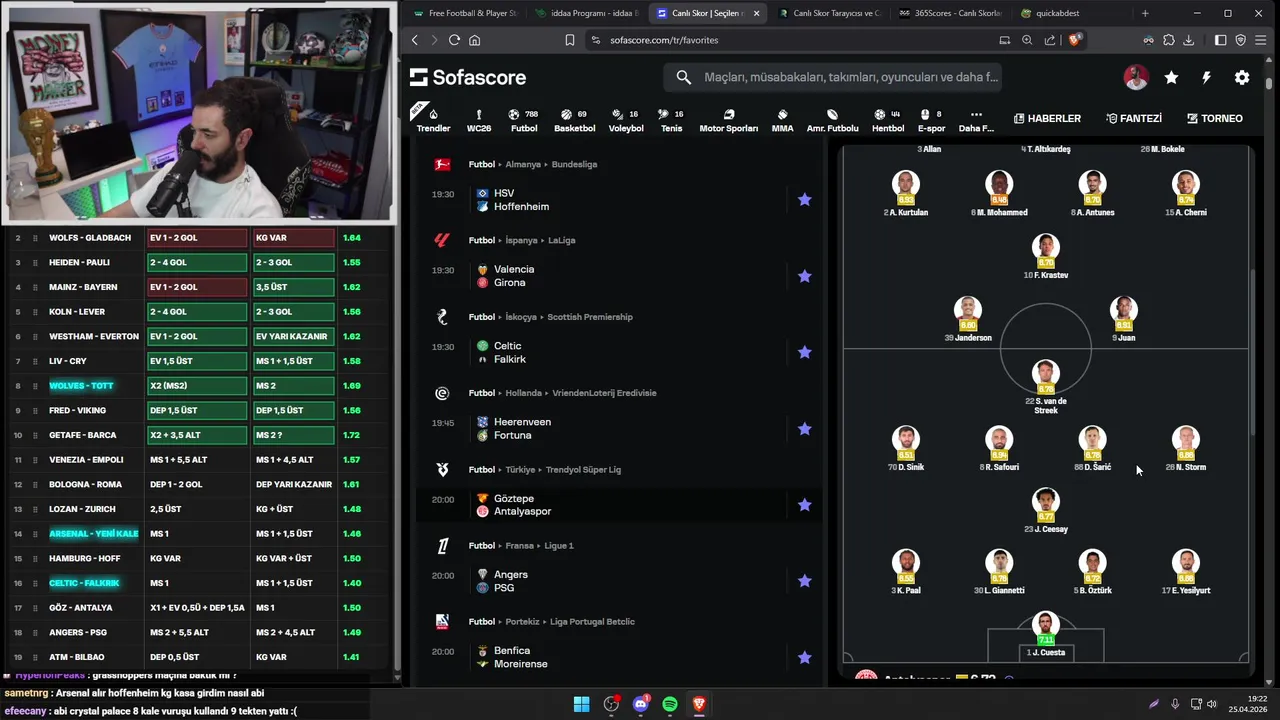
Task: Open the WC26 category
Action: [479, 120]
